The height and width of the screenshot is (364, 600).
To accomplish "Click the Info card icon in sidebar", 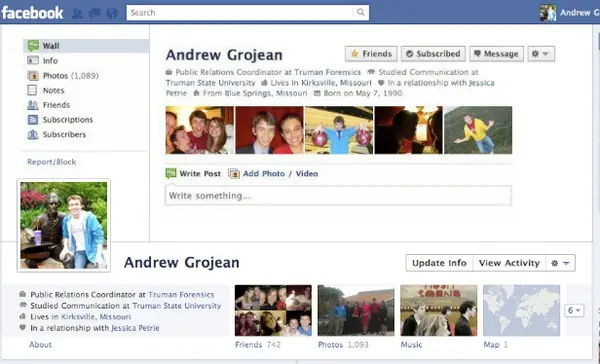I will tap(33, 60).
